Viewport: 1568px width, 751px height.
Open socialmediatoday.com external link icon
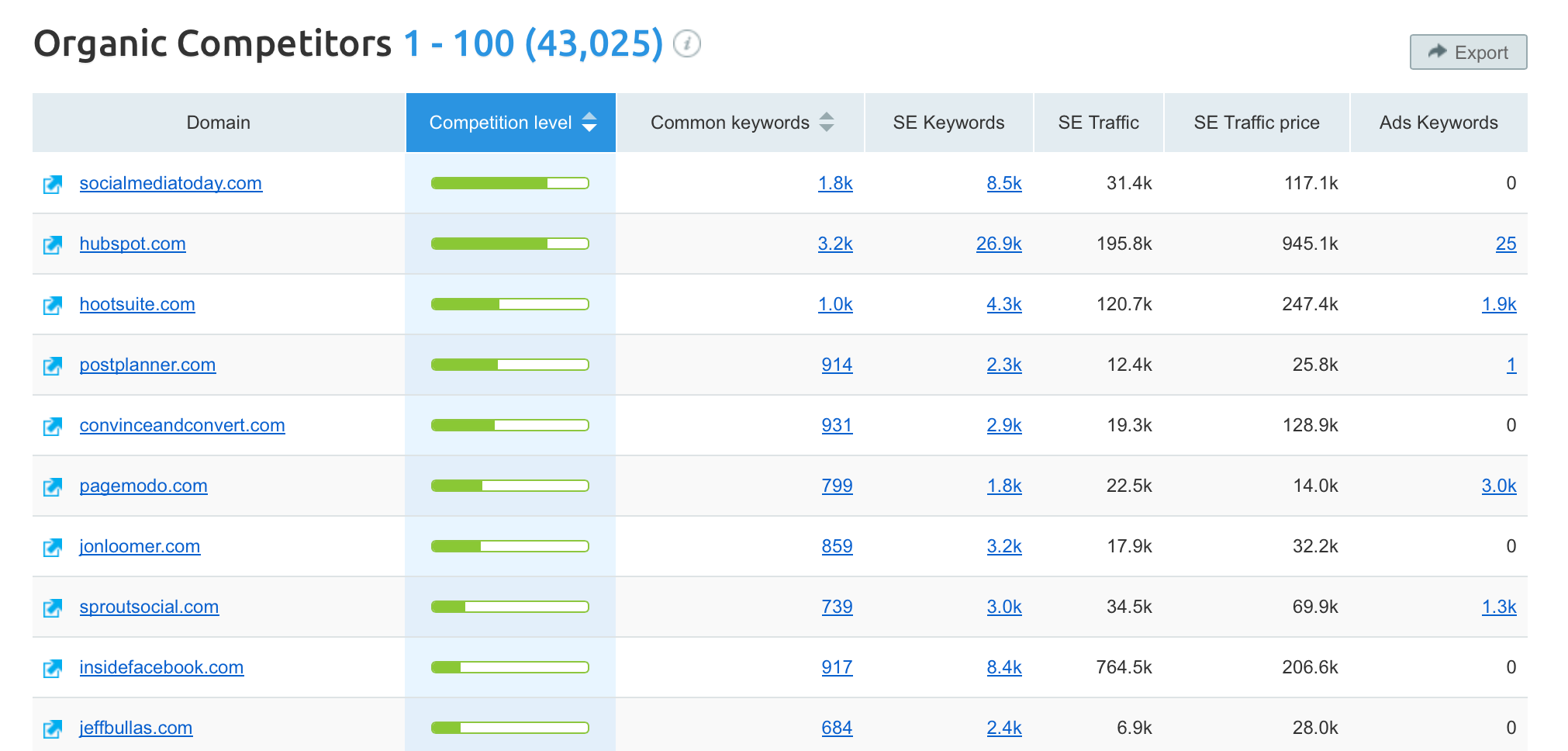53,185
